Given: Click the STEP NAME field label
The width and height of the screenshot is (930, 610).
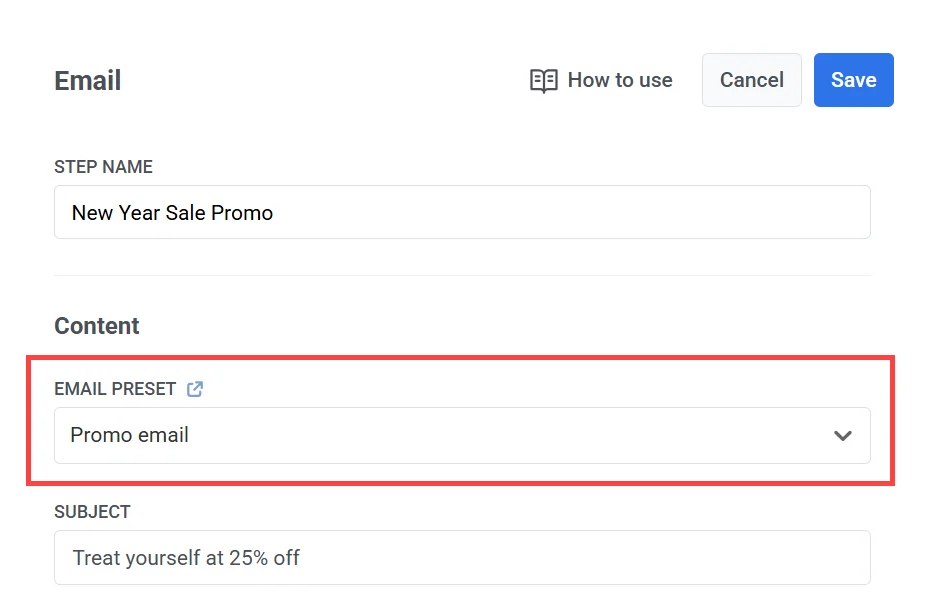Looking at the screenshot, I should [103, 167].
